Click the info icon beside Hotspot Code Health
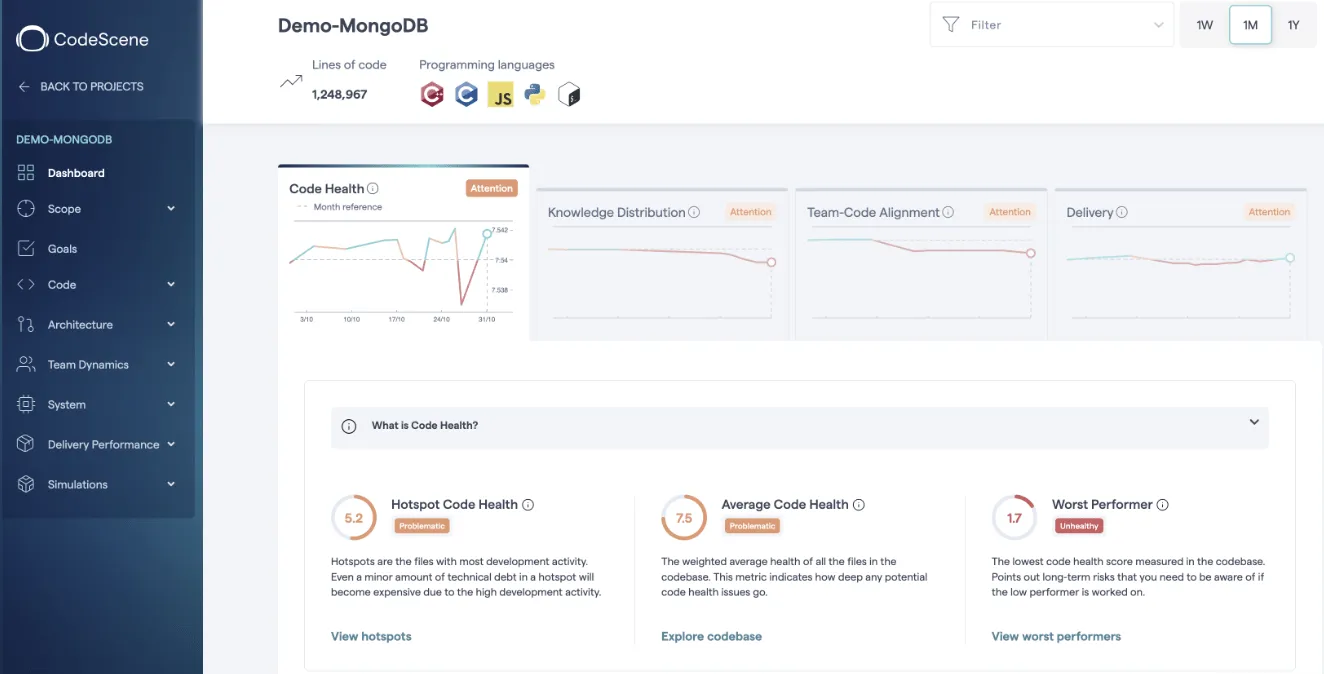The width and height of the screenshot is (1324, 674). tap(528, 505)
